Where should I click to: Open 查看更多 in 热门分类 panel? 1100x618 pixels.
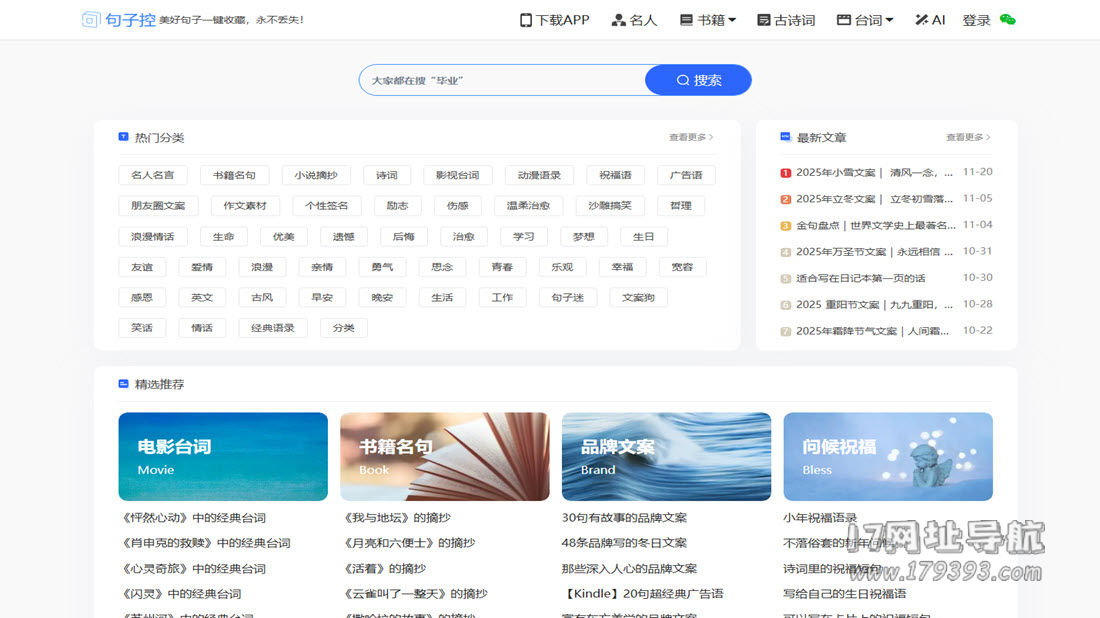pyautogui.click(x=692, y=137)
